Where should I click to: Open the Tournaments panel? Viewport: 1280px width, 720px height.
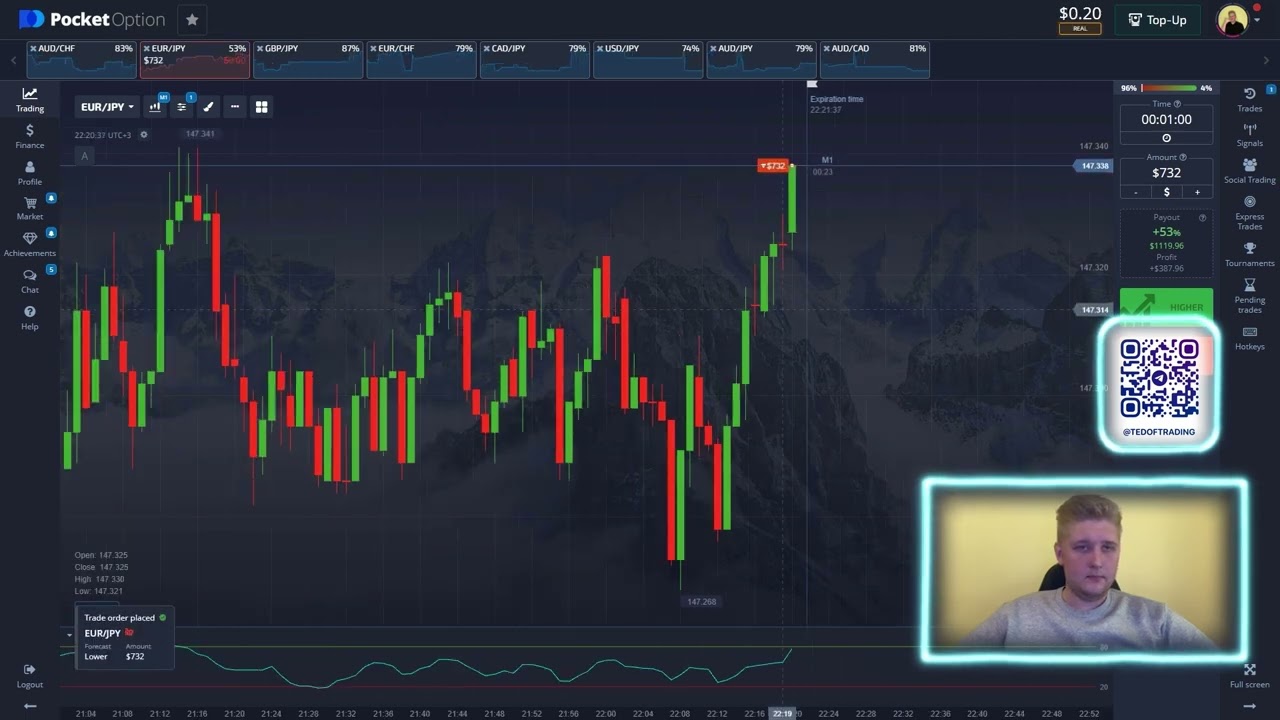[x=1249, y=254]
